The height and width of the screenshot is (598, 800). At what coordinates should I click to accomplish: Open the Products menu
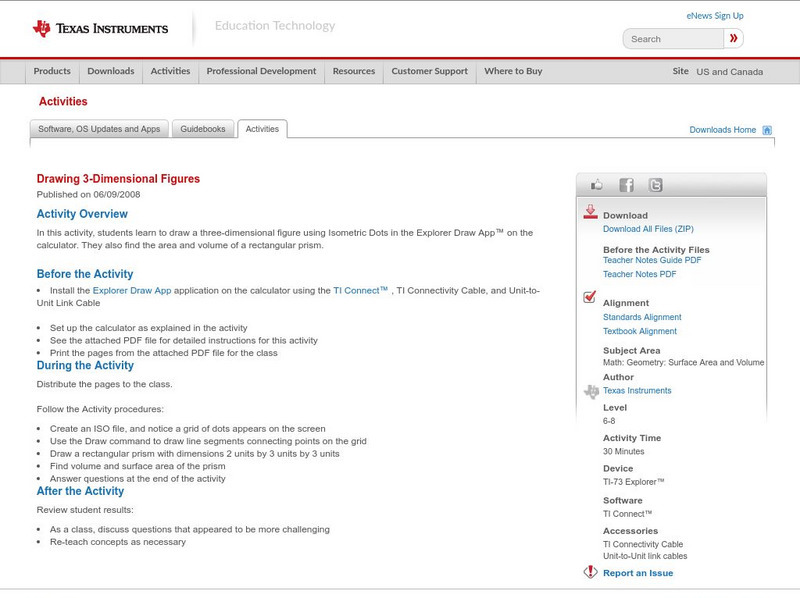point(52,72)
